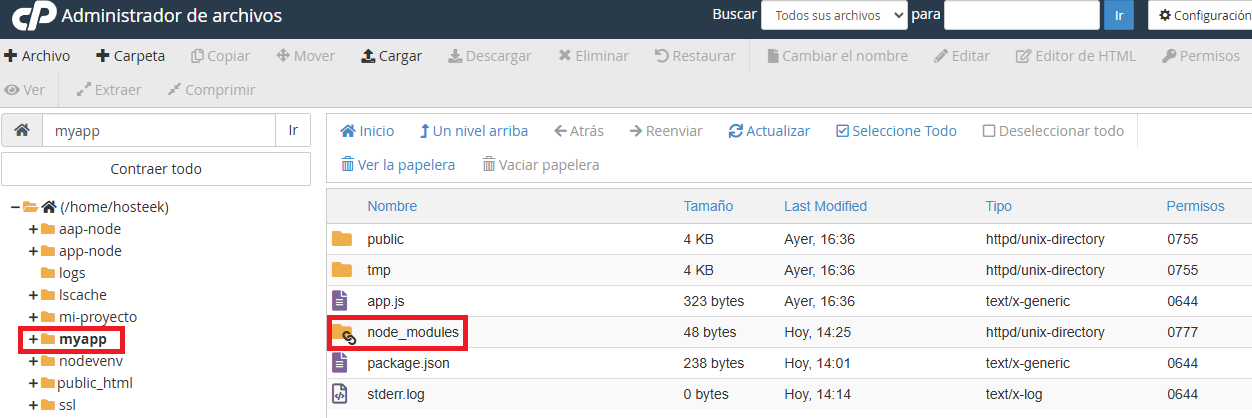Select the app.js file name
1252x418 pixels.
pos(386,301)
